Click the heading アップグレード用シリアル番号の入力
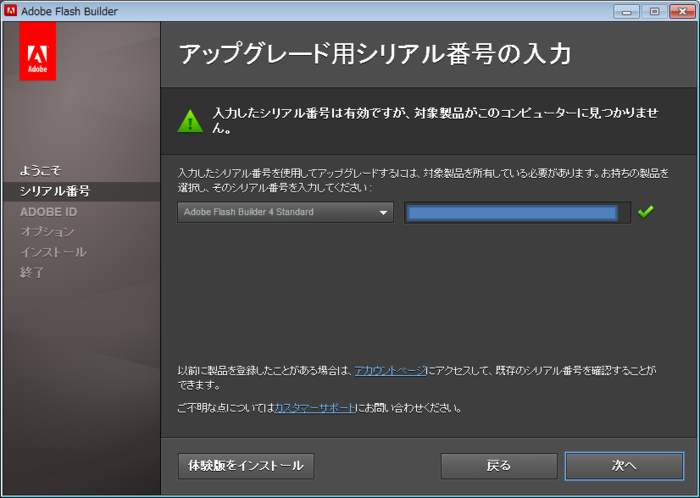Screen dimensions: 700x498 [x=375, y=54]
